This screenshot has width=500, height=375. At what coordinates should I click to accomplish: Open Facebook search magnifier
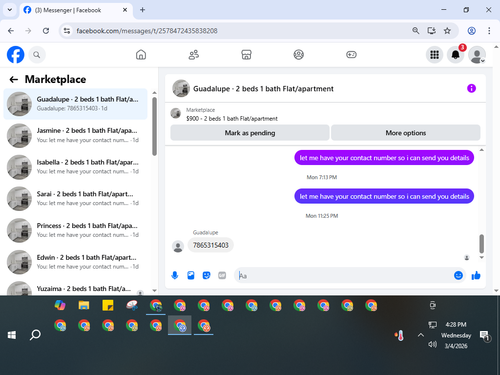pos(37,55)
